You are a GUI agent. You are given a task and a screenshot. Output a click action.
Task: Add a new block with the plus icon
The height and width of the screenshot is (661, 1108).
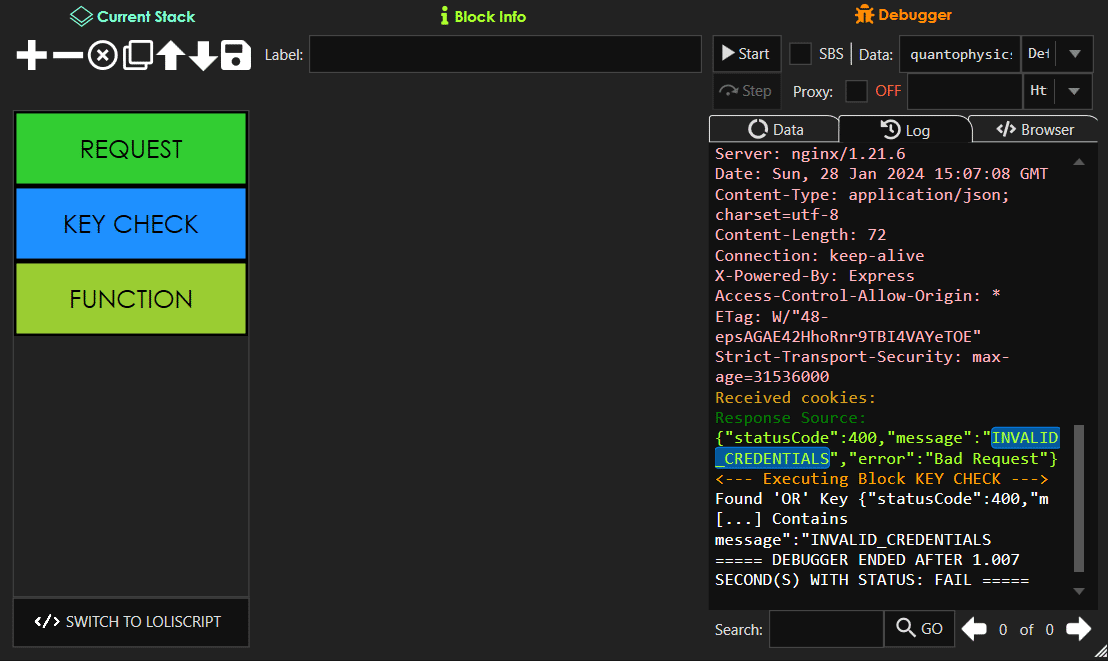coord(29,55)
